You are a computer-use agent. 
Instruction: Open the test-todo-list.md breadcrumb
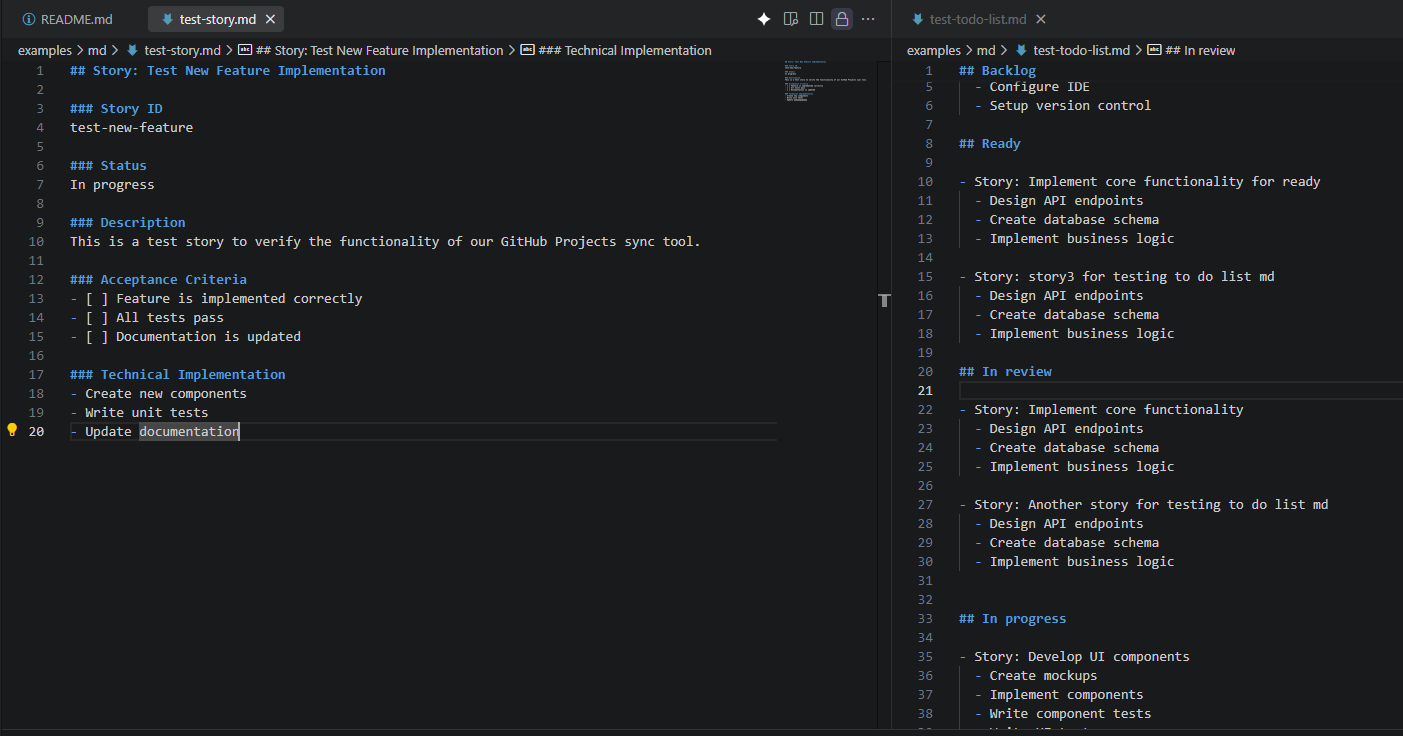pyautogui.click(x=1081, y=50)
